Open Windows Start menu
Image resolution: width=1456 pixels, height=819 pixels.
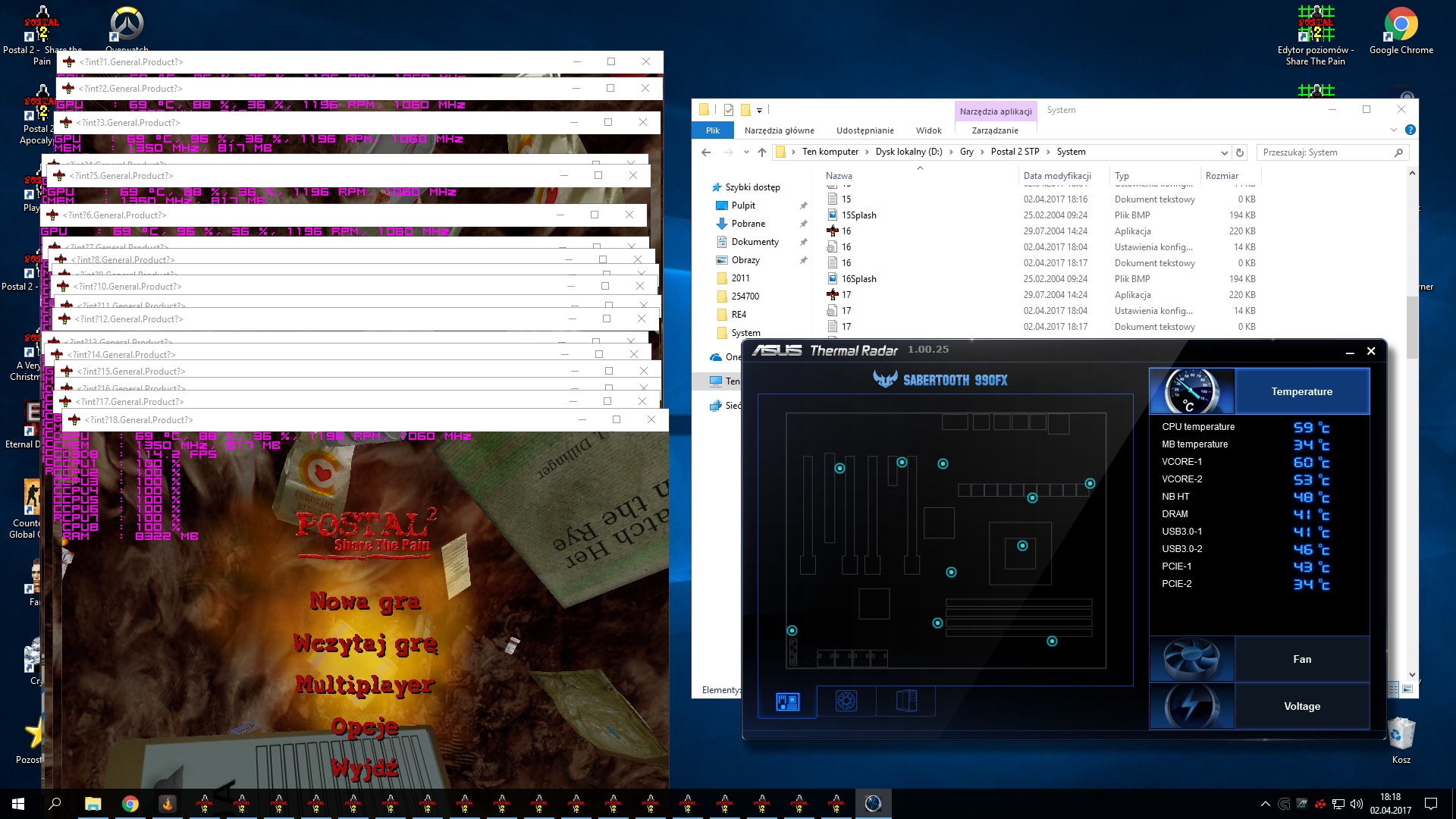click(18, 804)
